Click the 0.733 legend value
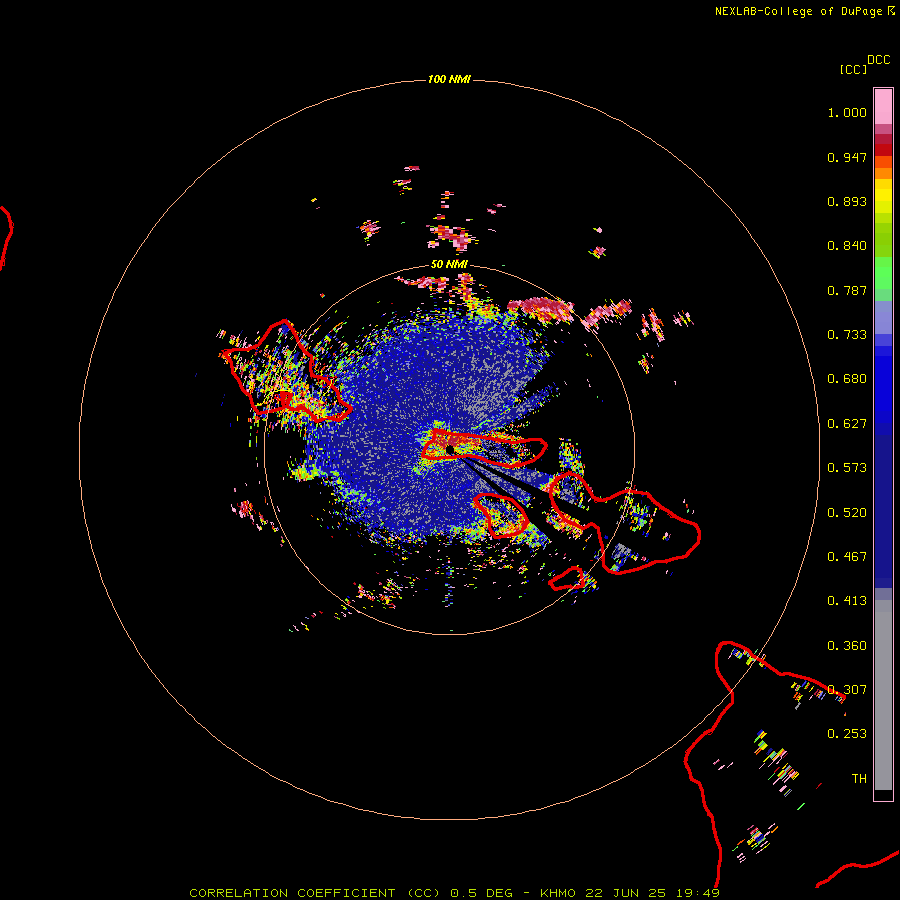This screenshot has height=900, width=900. pos(847,335)
